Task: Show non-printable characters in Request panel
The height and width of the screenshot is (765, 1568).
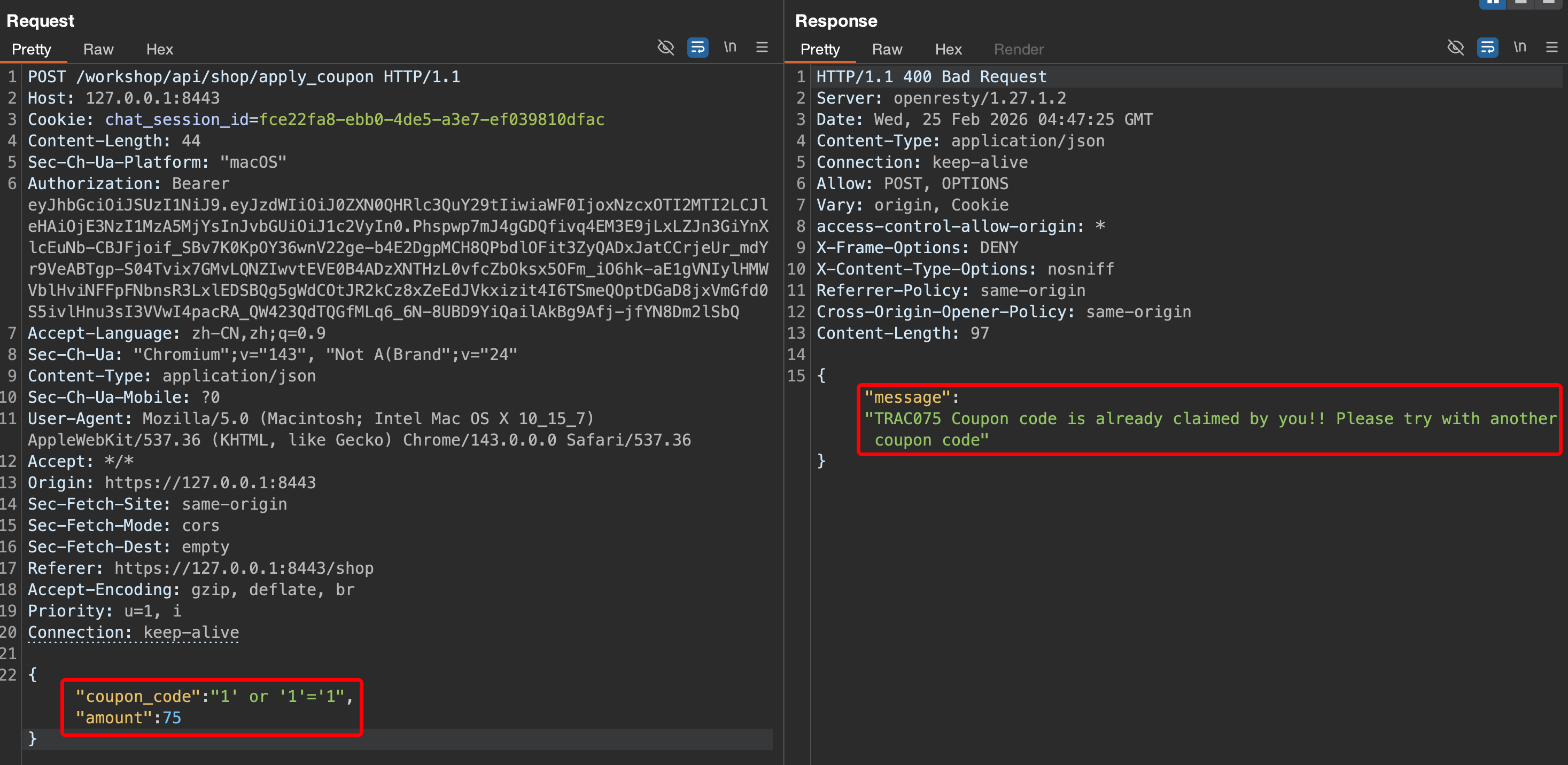Action: [x=730, y=48]
